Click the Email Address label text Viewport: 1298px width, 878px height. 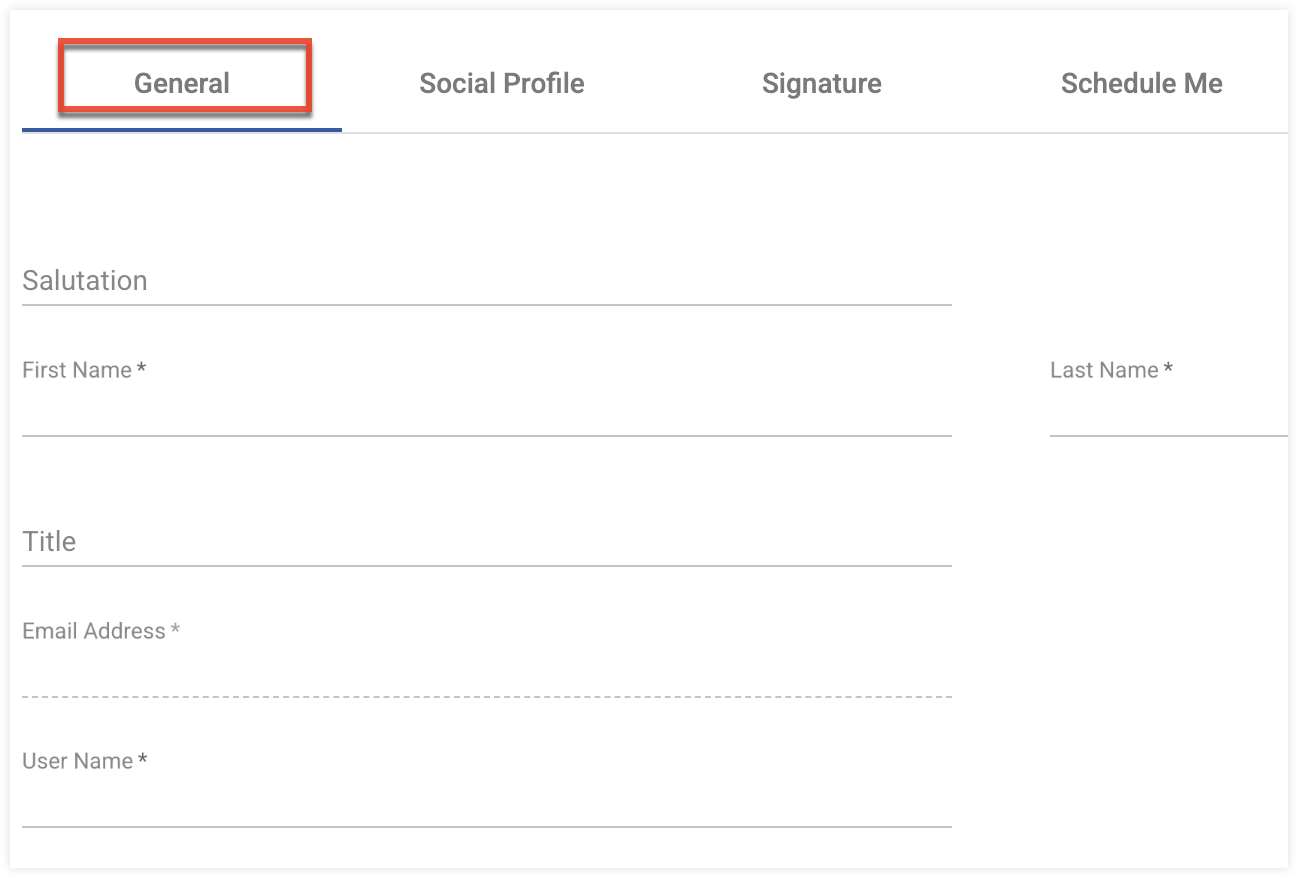pos(94,632)
